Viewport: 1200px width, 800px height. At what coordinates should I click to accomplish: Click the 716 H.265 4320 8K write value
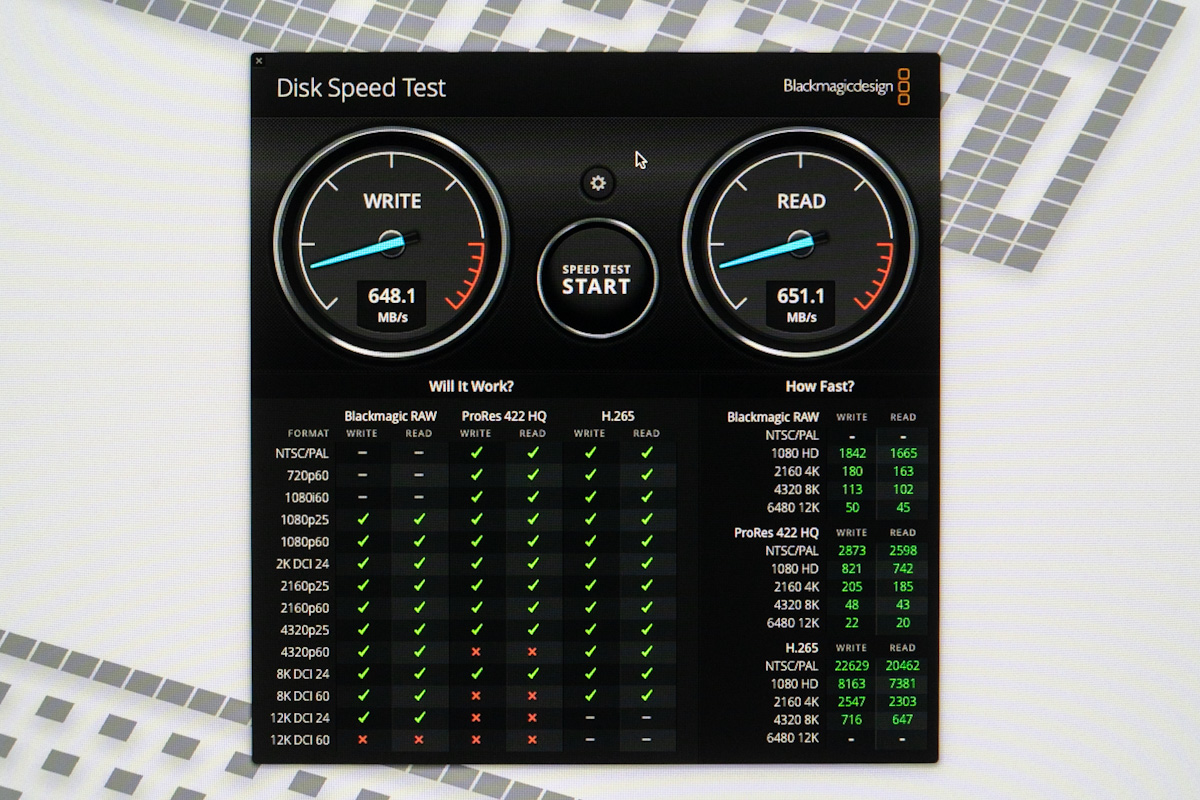click(852, 720)
